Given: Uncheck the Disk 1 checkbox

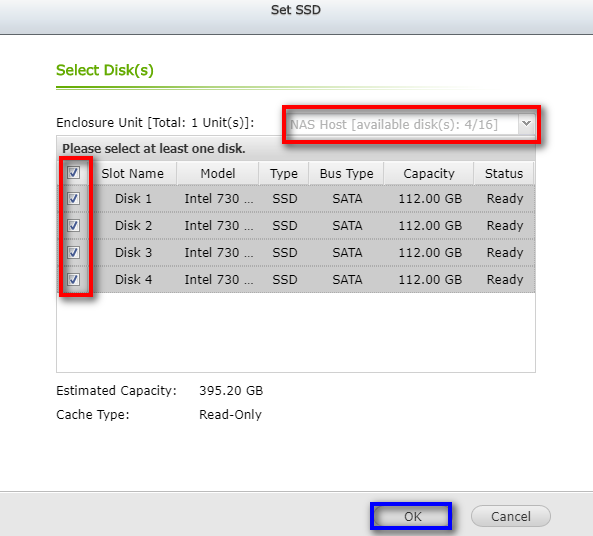Looking at the screenshot, I should [x=73, y=199].
